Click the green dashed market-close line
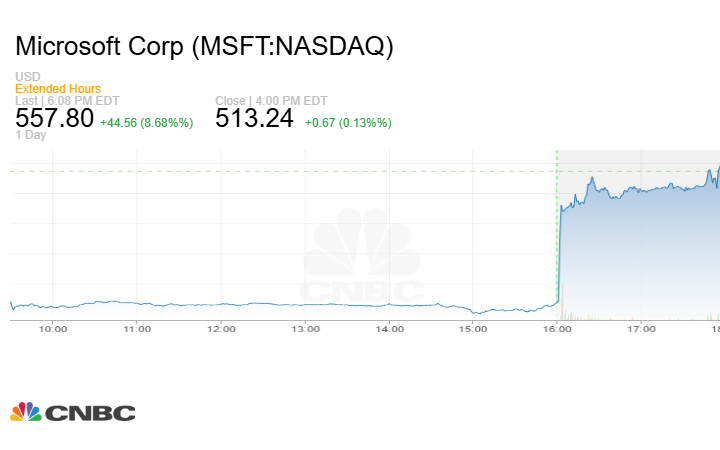Viewport: 720px width, 450px height. click(x=556, y=230)
